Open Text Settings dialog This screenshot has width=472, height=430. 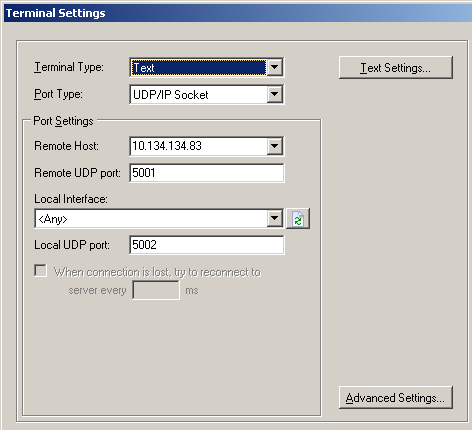pos(396,68)
